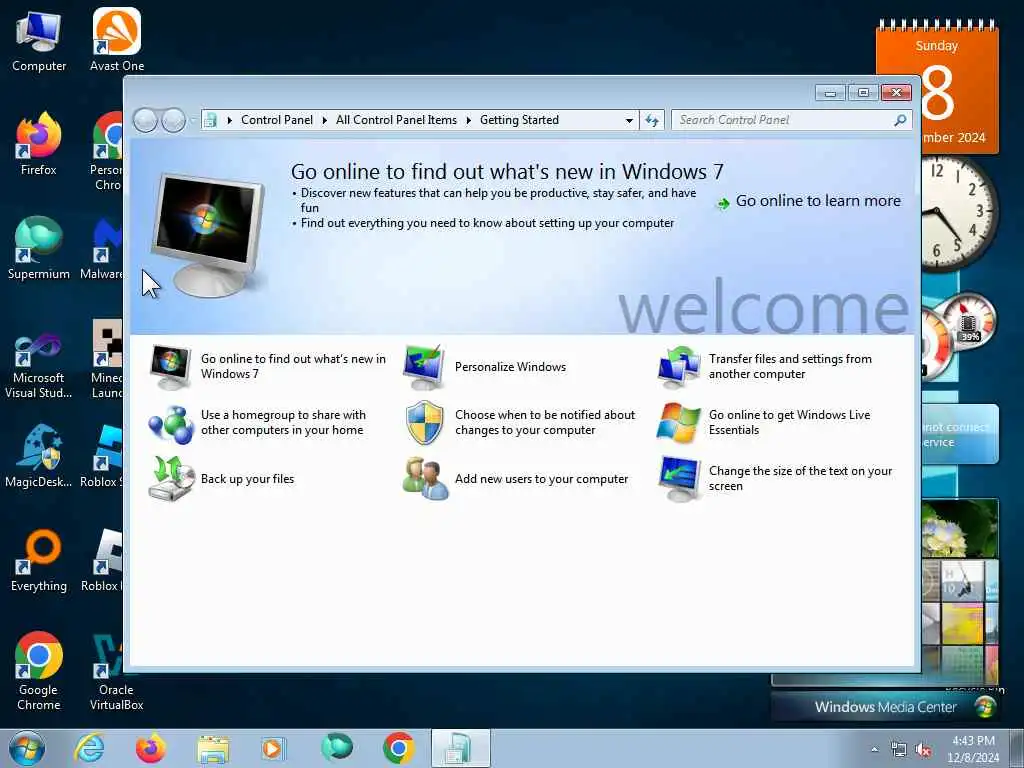This screenshot has height=768, width=1024.
Task: Open Oracle VirtualBox desktop shortcut
Action: coord(116,673)
